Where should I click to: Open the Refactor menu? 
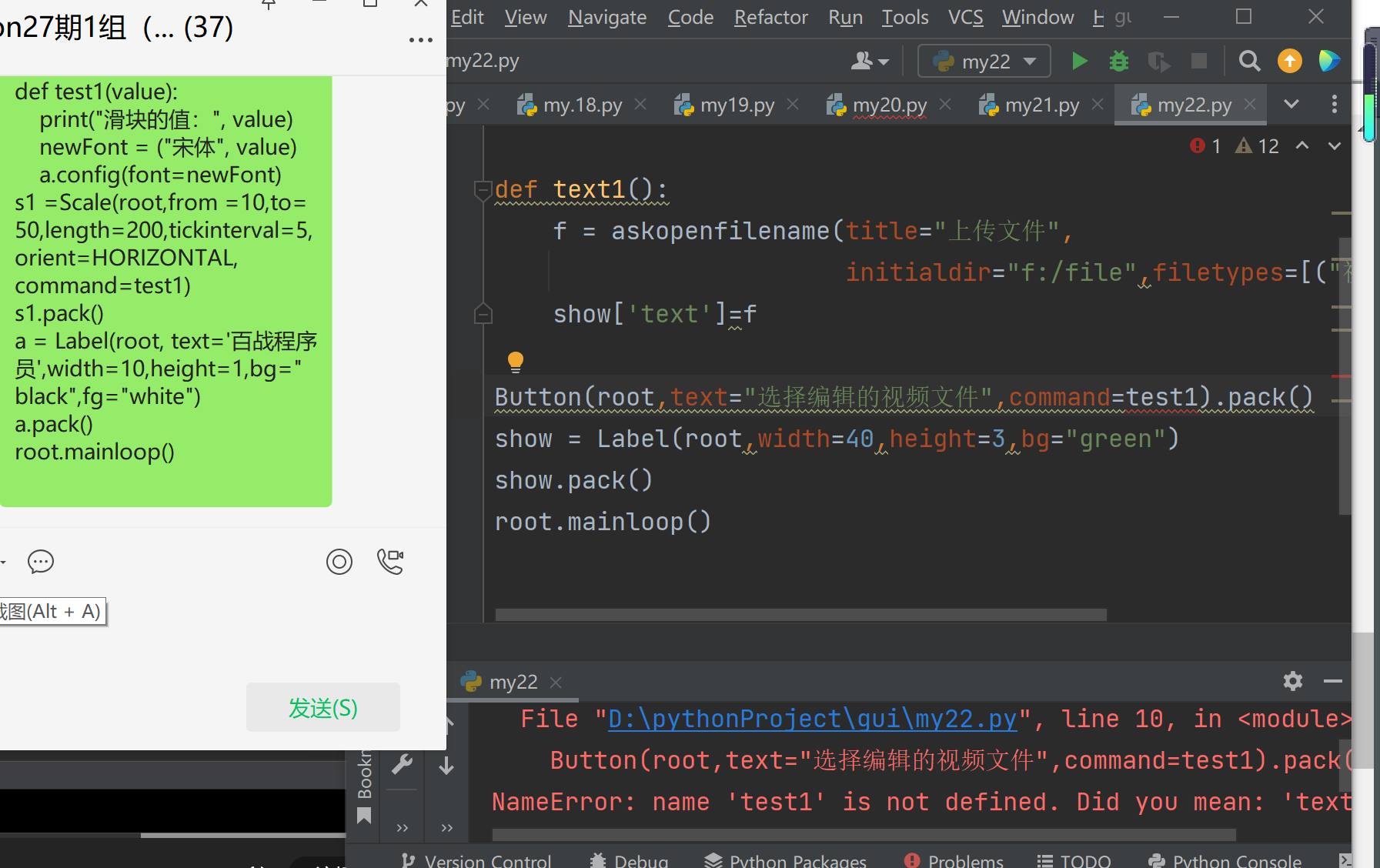(770, 17)
